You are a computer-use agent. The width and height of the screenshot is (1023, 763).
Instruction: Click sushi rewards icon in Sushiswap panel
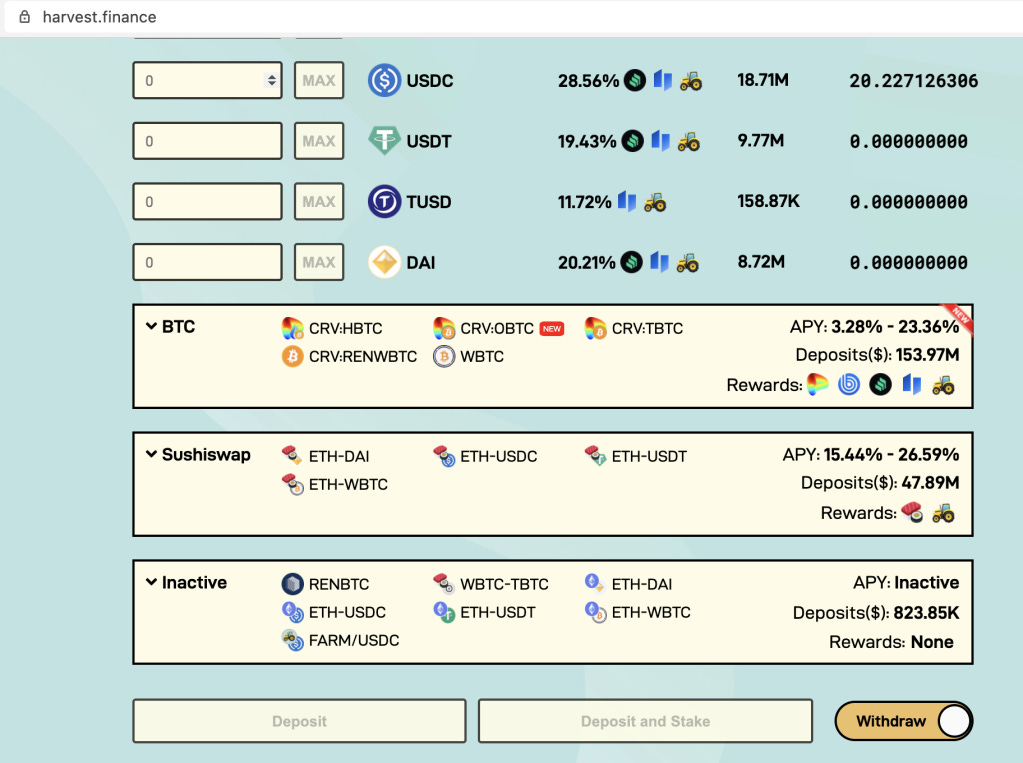coord(912,512)
